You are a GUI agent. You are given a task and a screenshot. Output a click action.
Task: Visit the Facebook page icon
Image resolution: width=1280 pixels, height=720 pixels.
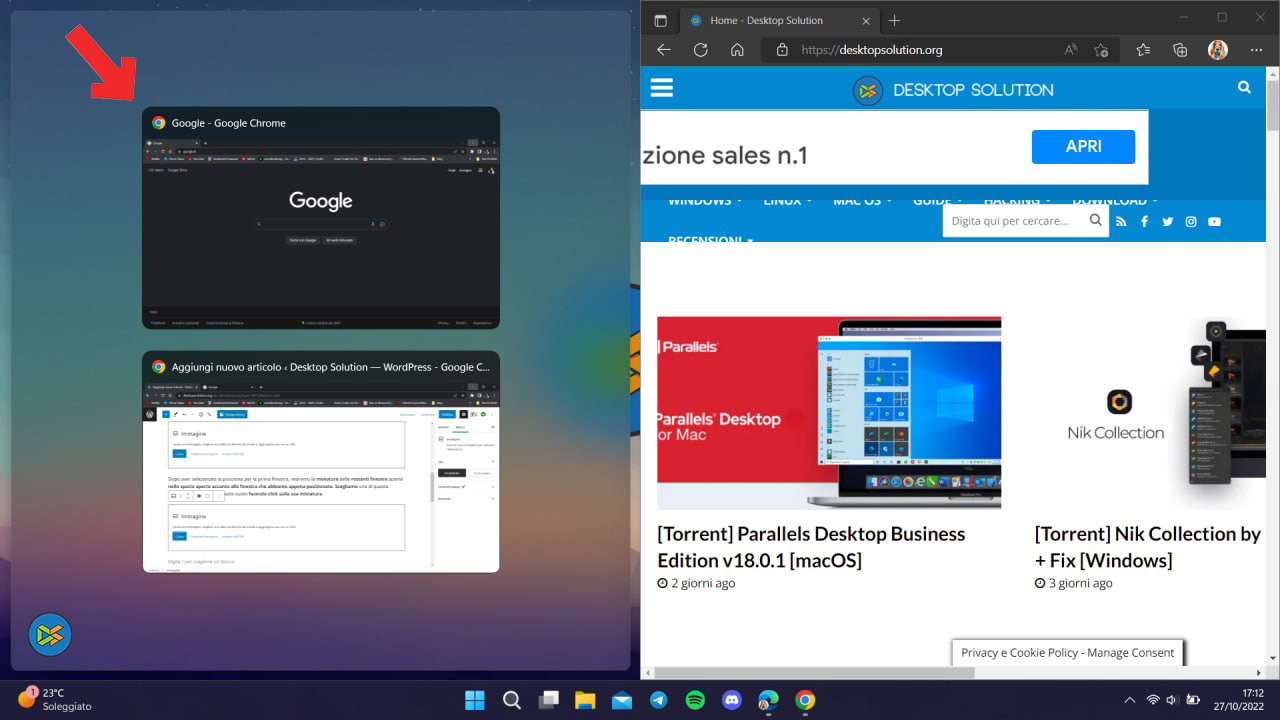click(1145, 222)
